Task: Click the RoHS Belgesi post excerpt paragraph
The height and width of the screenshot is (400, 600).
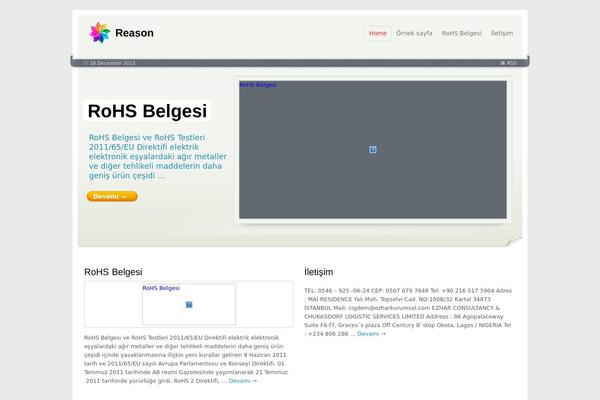Action: tap(186, 359)
